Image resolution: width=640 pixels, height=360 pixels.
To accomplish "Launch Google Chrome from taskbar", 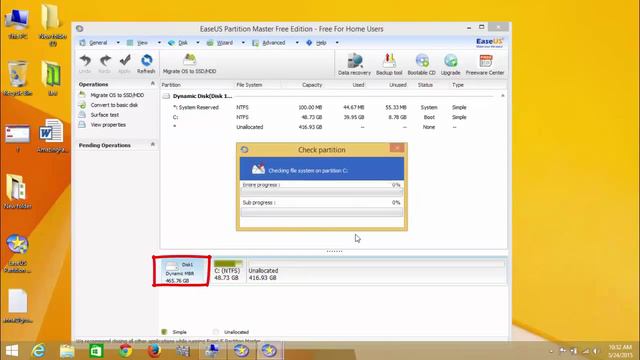I will point(126,351).
